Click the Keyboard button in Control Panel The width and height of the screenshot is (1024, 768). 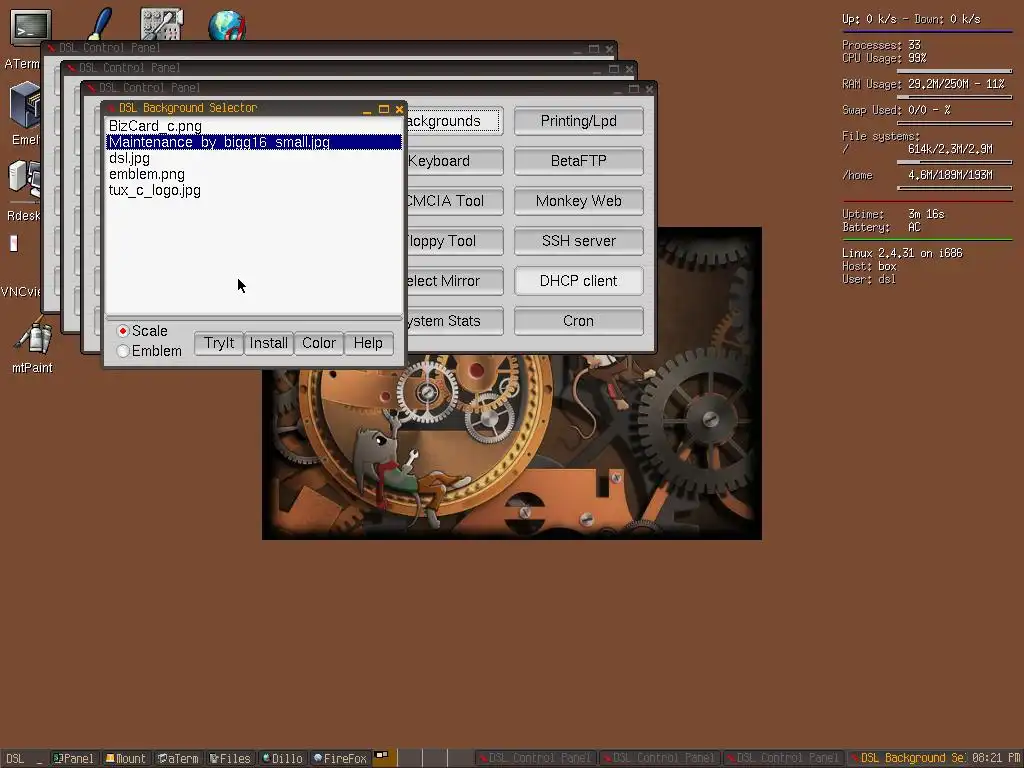coord(455,161)
